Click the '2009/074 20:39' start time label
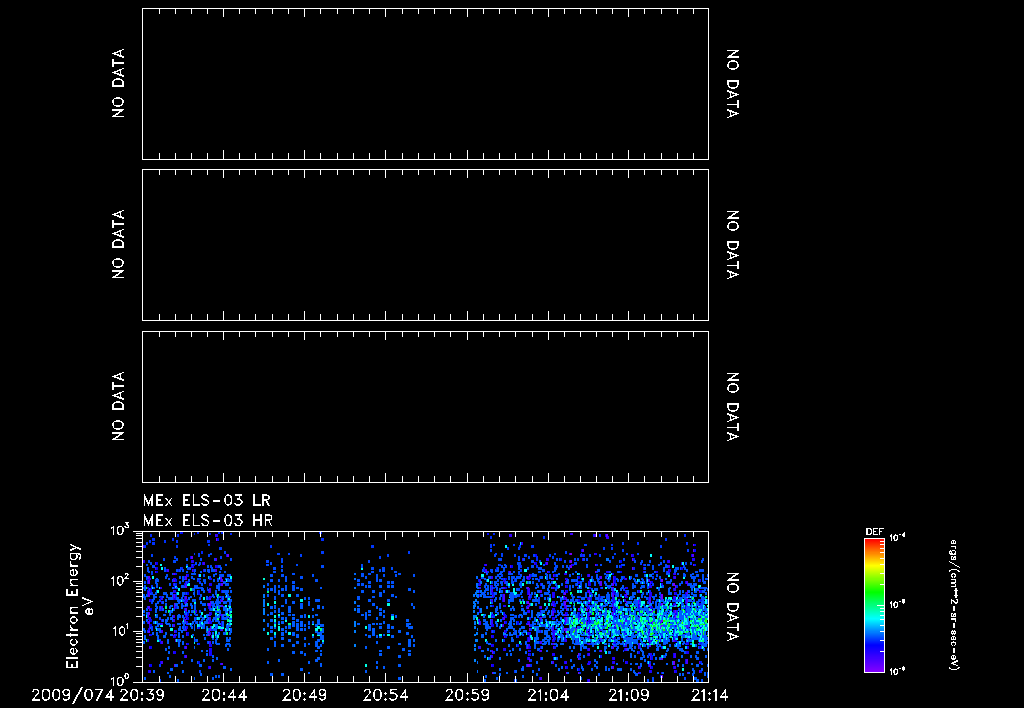This screenshot has height=708, width=1024. (98, 696)
